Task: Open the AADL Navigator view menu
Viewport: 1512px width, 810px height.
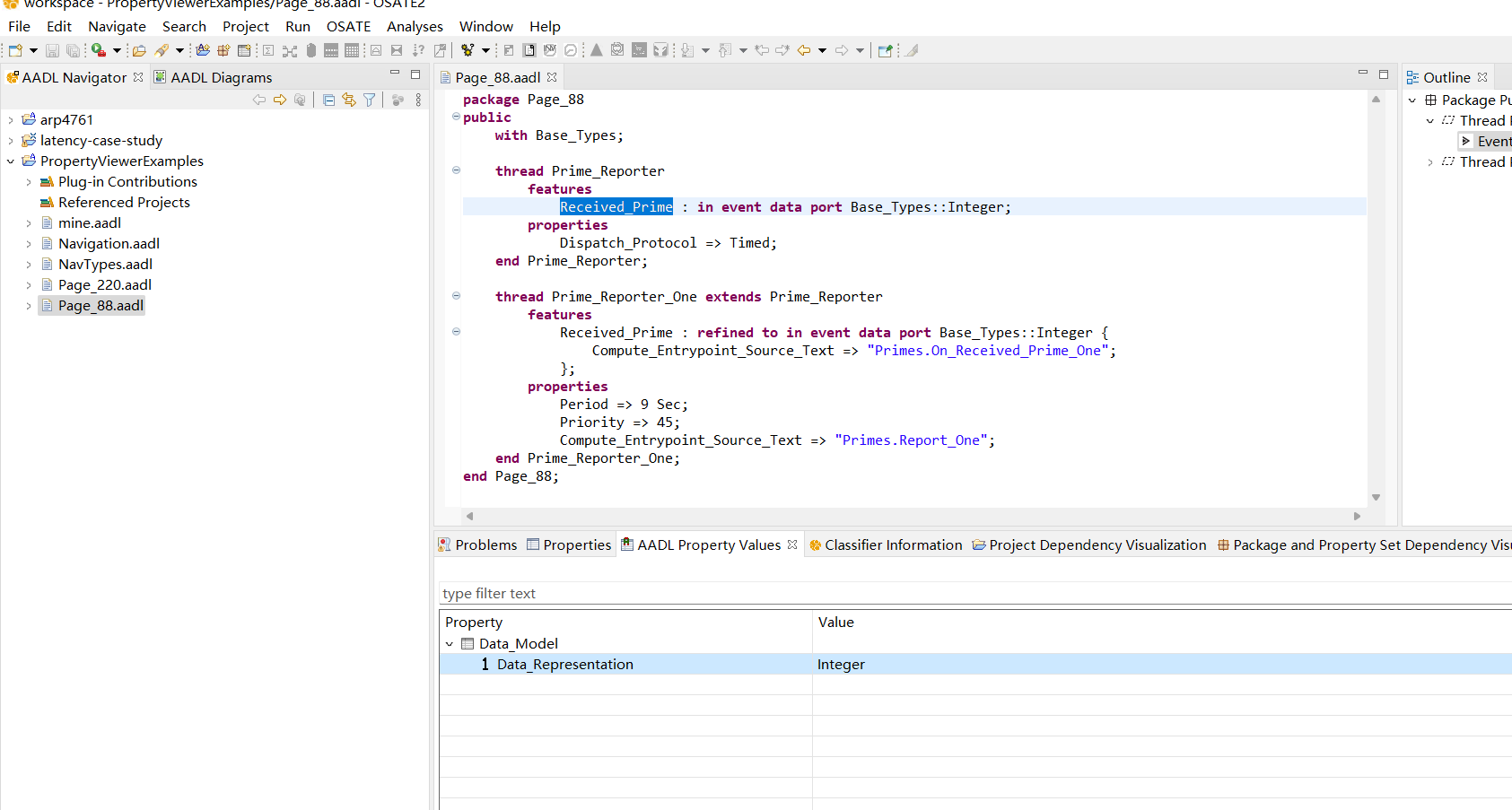Action: pyautogui.click(x=418, y=100)
